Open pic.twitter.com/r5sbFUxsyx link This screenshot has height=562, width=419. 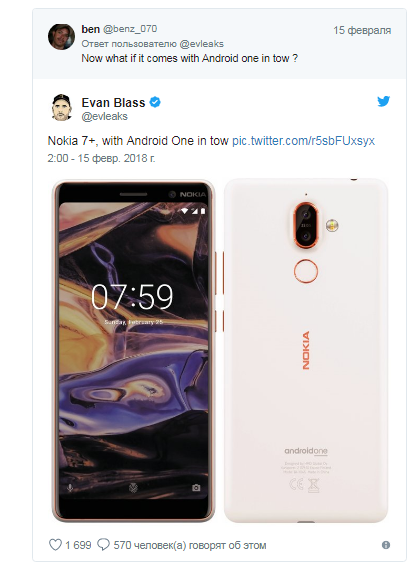click(x=303, y=140)
